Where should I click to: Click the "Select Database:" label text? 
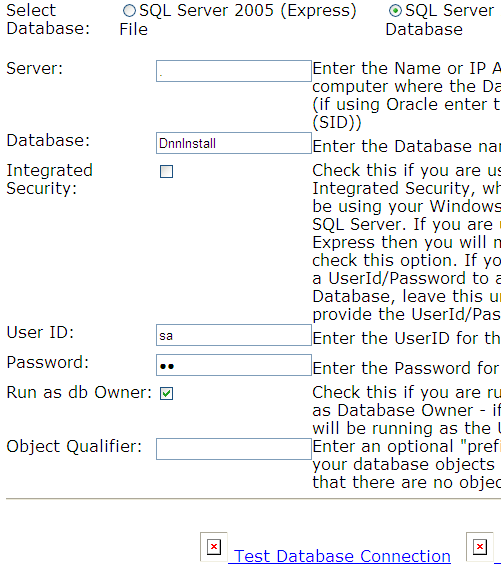(48, 19)
